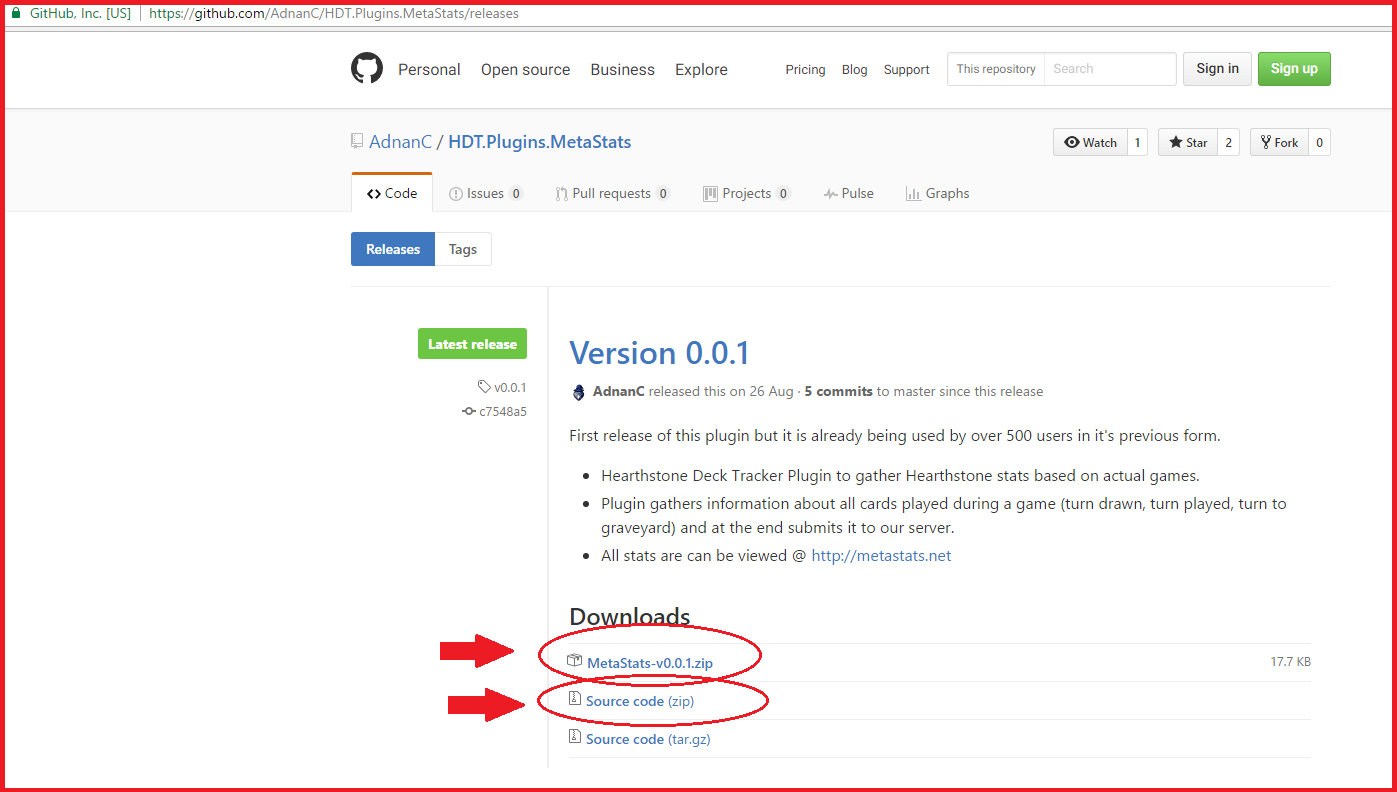The image size is (1397, 792).
Task: Focus the repository Search field
Action: click(1110, 69)
